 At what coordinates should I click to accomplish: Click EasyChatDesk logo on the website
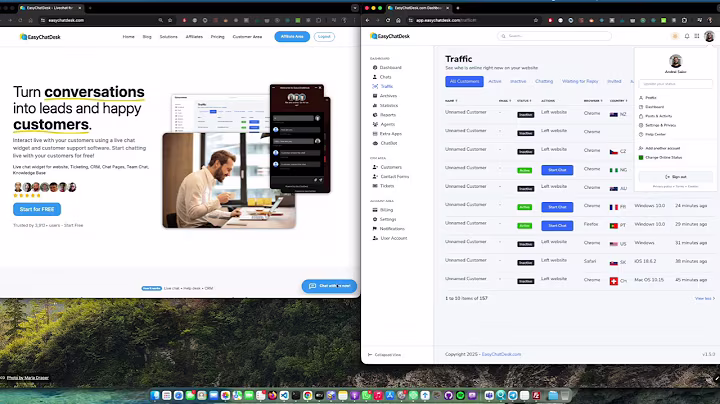click(x=40, y=37)
